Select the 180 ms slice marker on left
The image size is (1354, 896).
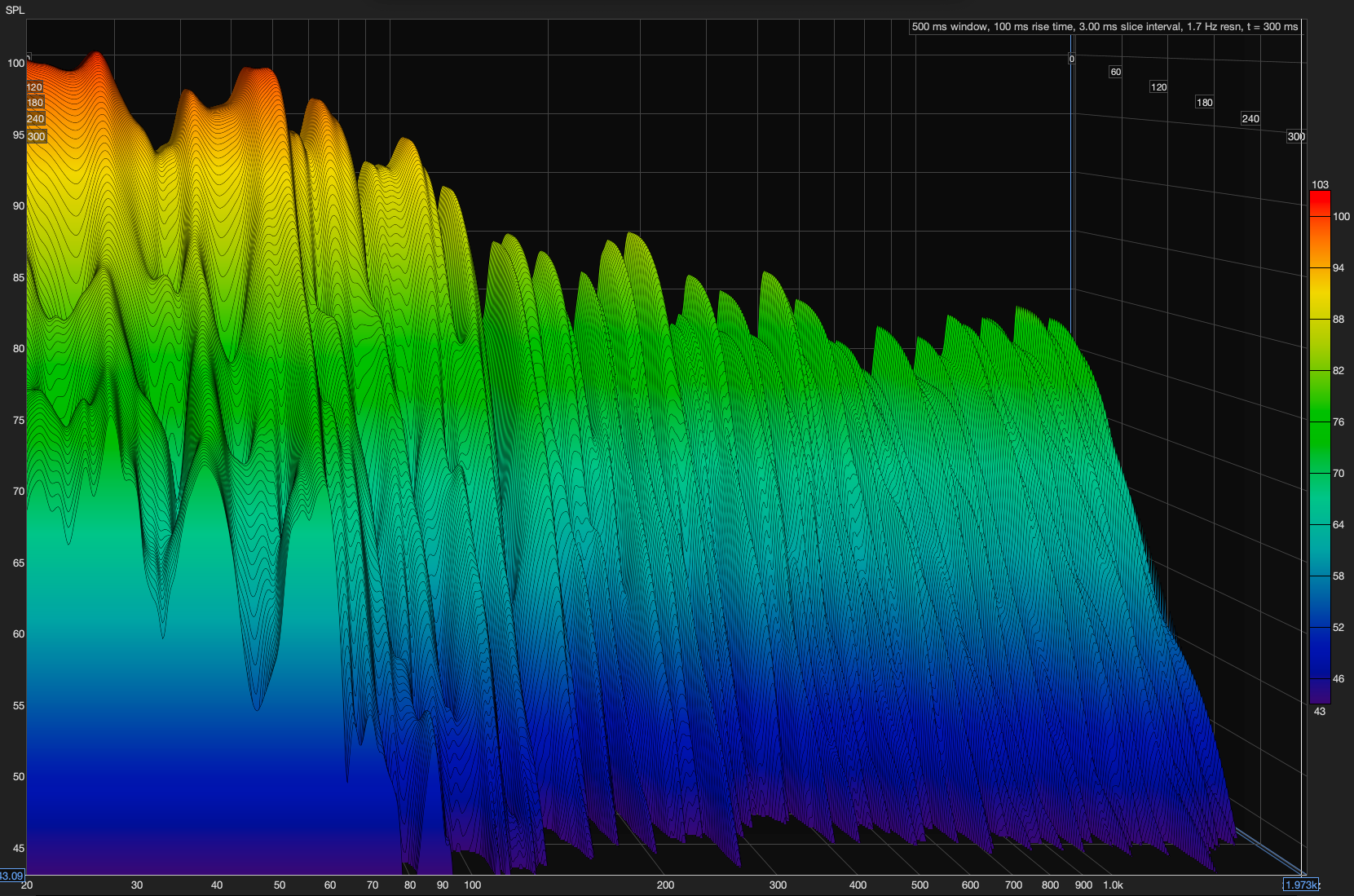pos(35,103)
